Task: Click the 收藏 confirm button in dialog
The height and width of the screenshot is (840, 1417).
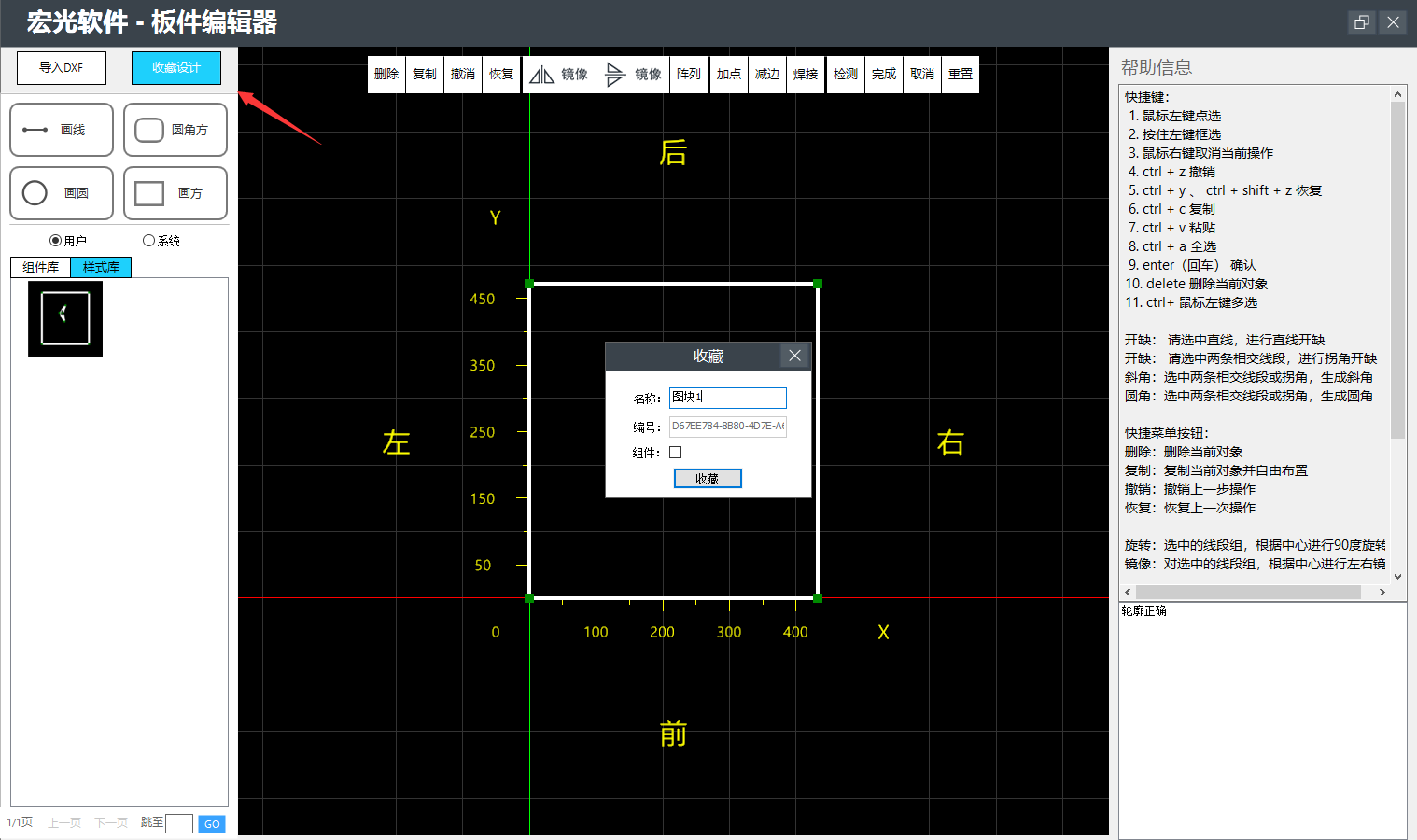Action: pyautogui.click(x=708, y=479)
